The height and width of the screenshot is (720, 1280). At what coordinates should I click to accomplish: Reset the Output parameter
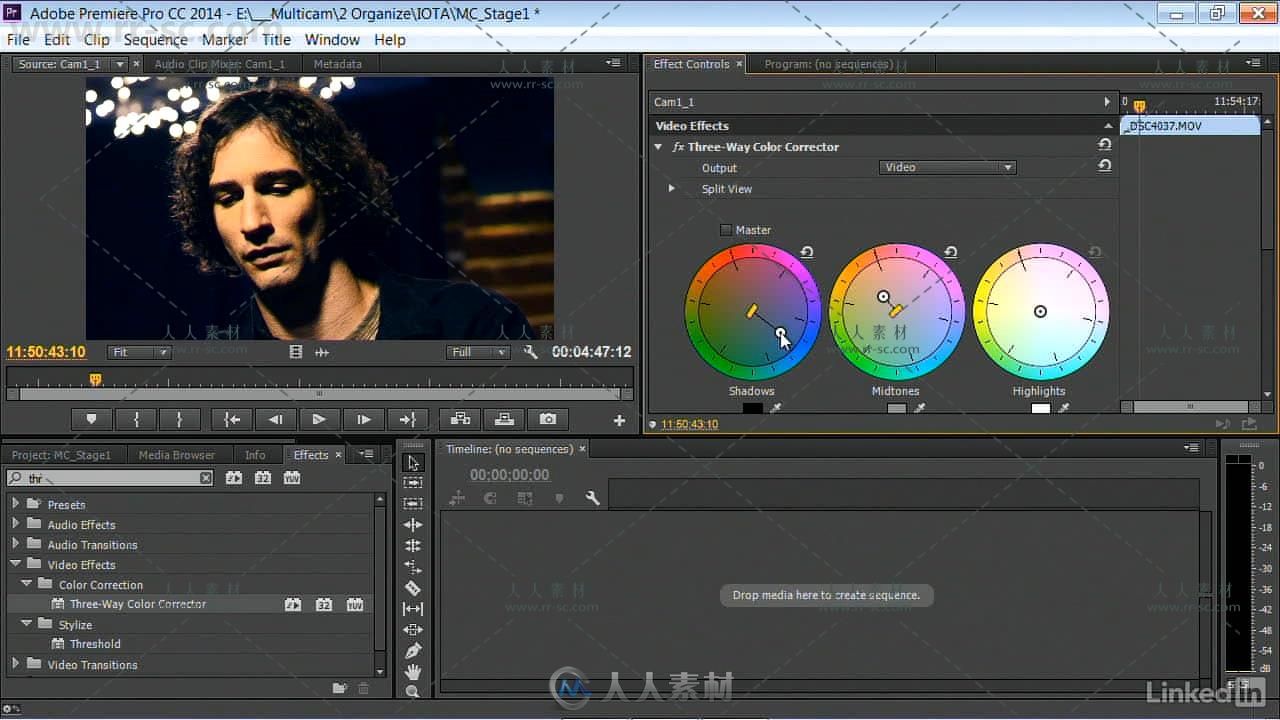(1105, 167)
